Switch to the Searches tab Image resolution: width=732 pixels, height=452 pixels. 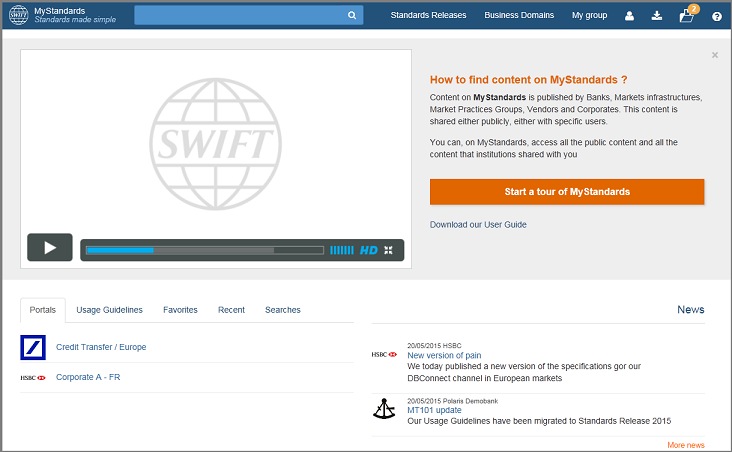click(x=283, y=310)
